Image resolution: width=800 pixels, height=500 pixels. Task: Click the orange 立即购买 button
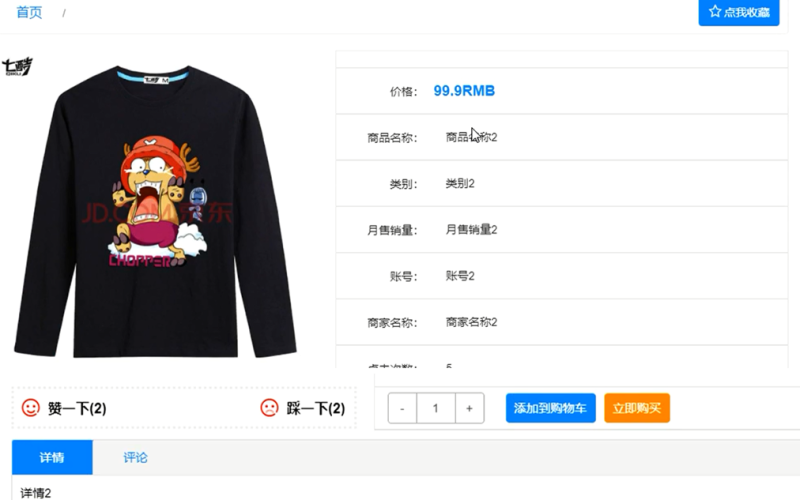637,408
